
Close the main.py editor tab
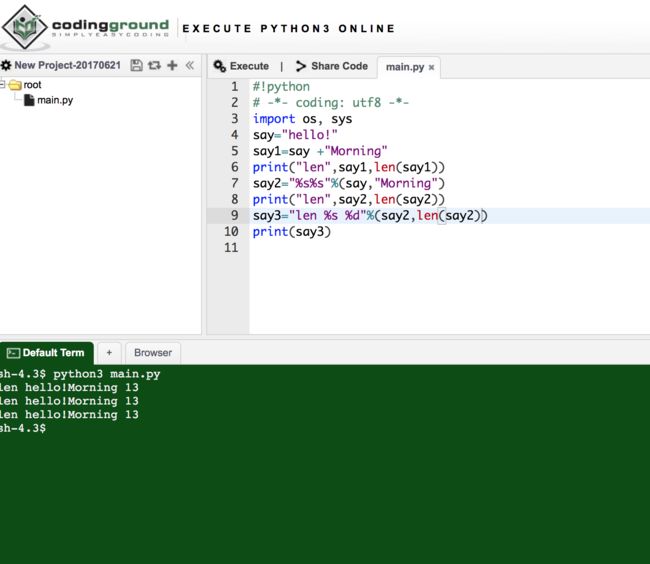[432, 67]
